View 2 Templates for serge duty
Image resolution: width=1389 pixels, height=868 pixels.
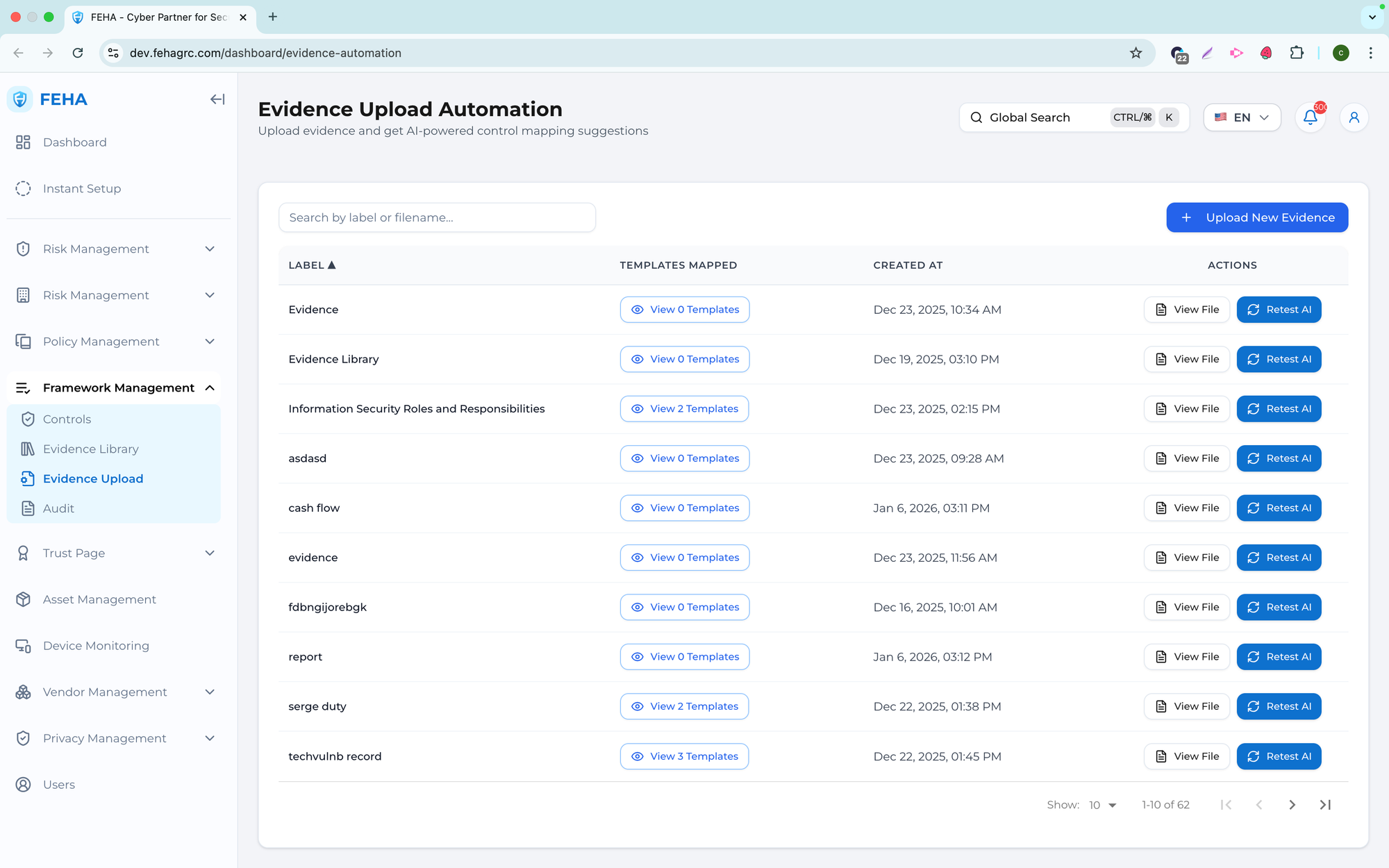pyautogui.click(x=684, y=706)
